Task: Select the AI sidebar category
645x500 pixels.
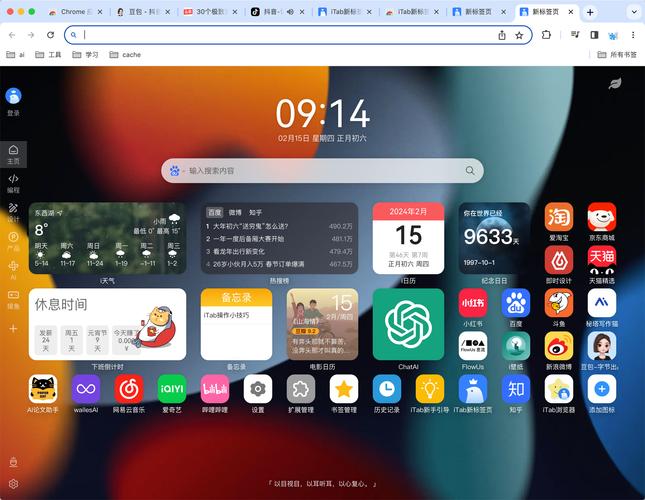Action: 13,270
